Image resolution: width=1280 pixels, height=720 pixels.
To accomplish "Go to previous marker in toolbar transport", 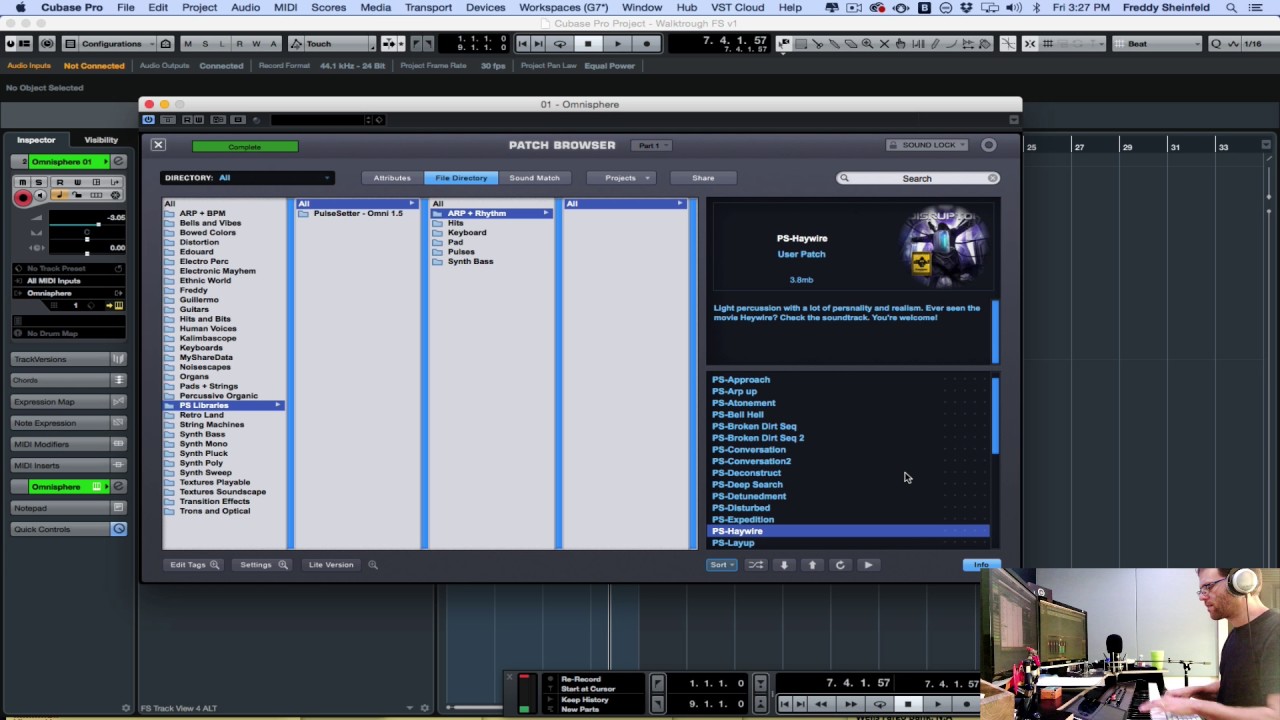I will click(x=522, y=44).
